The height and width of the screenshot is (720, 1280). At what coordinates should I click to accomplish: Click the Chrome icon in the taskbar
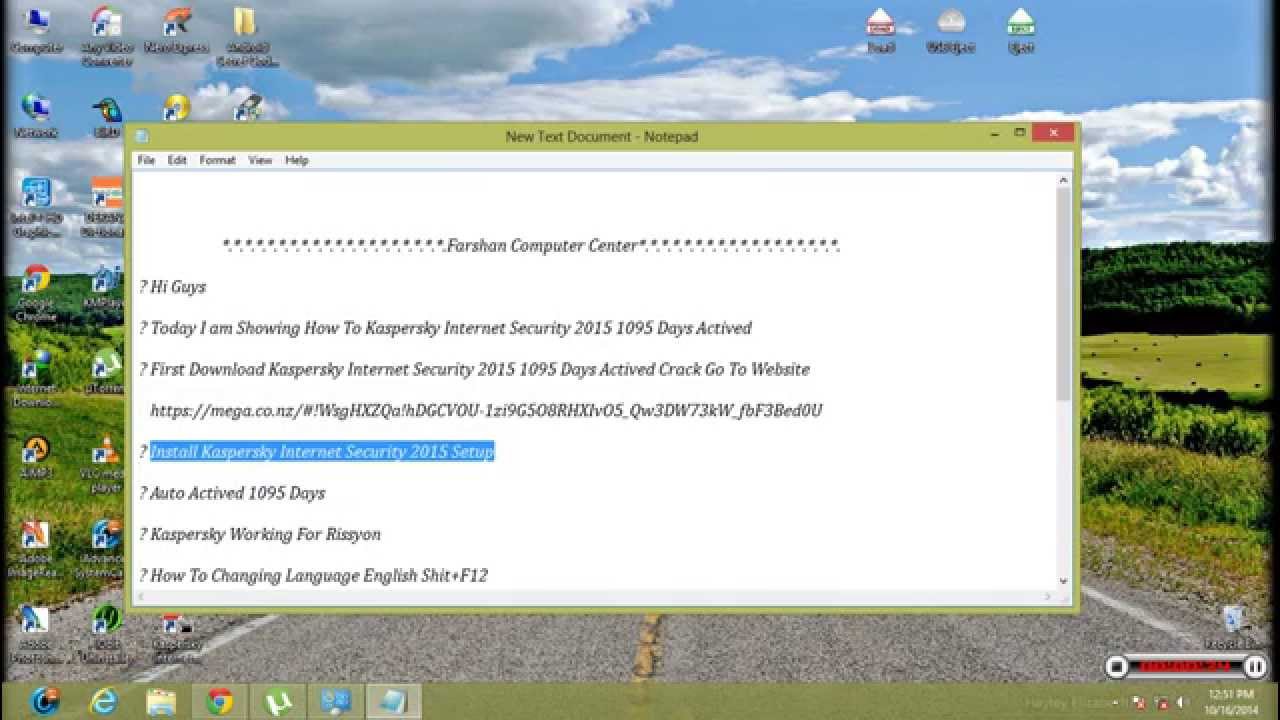(x=219, y=701)
